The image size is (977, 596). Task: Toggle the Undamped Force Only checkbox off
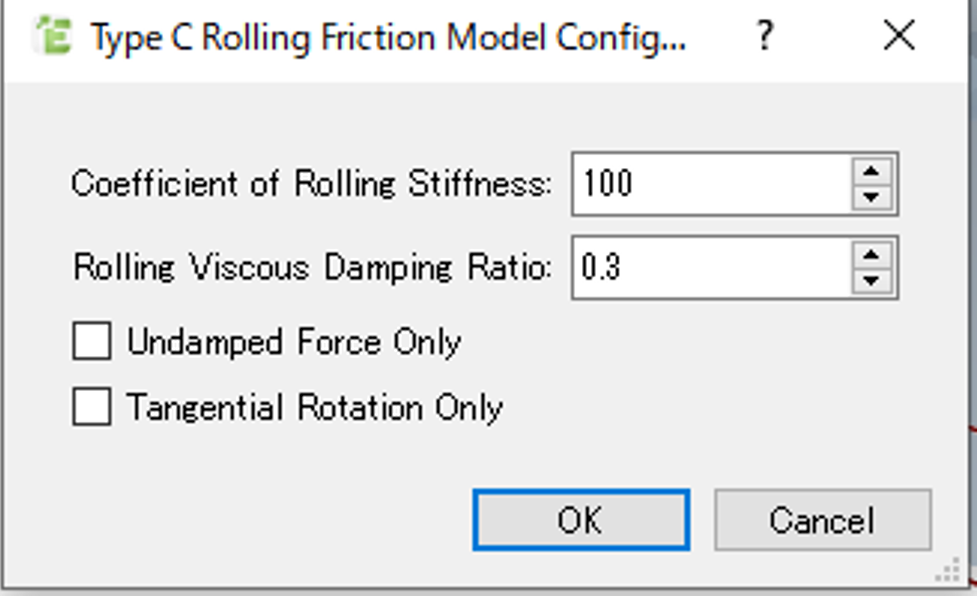92,341
